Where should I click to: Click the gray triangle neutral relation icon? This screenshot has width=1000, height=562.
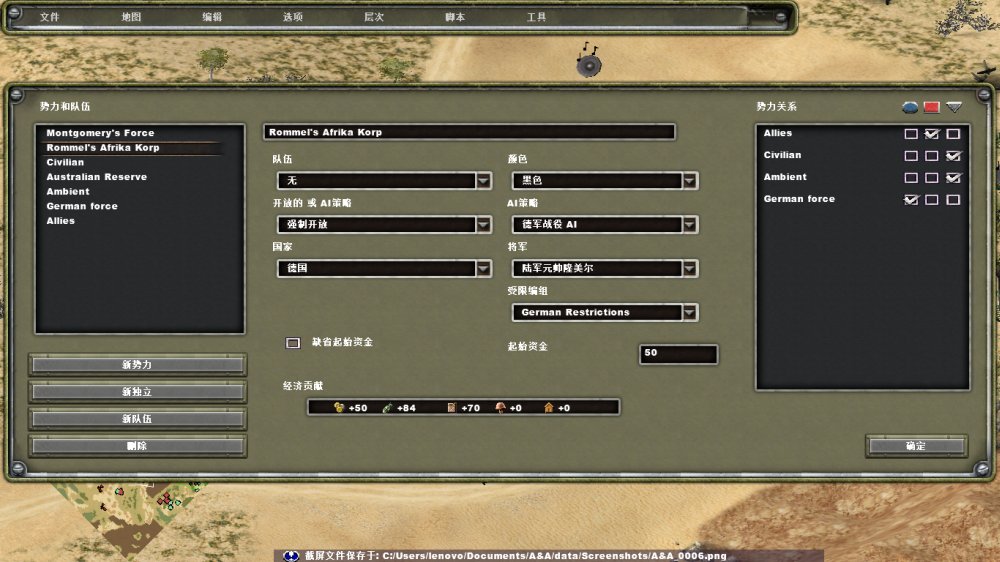954,107
